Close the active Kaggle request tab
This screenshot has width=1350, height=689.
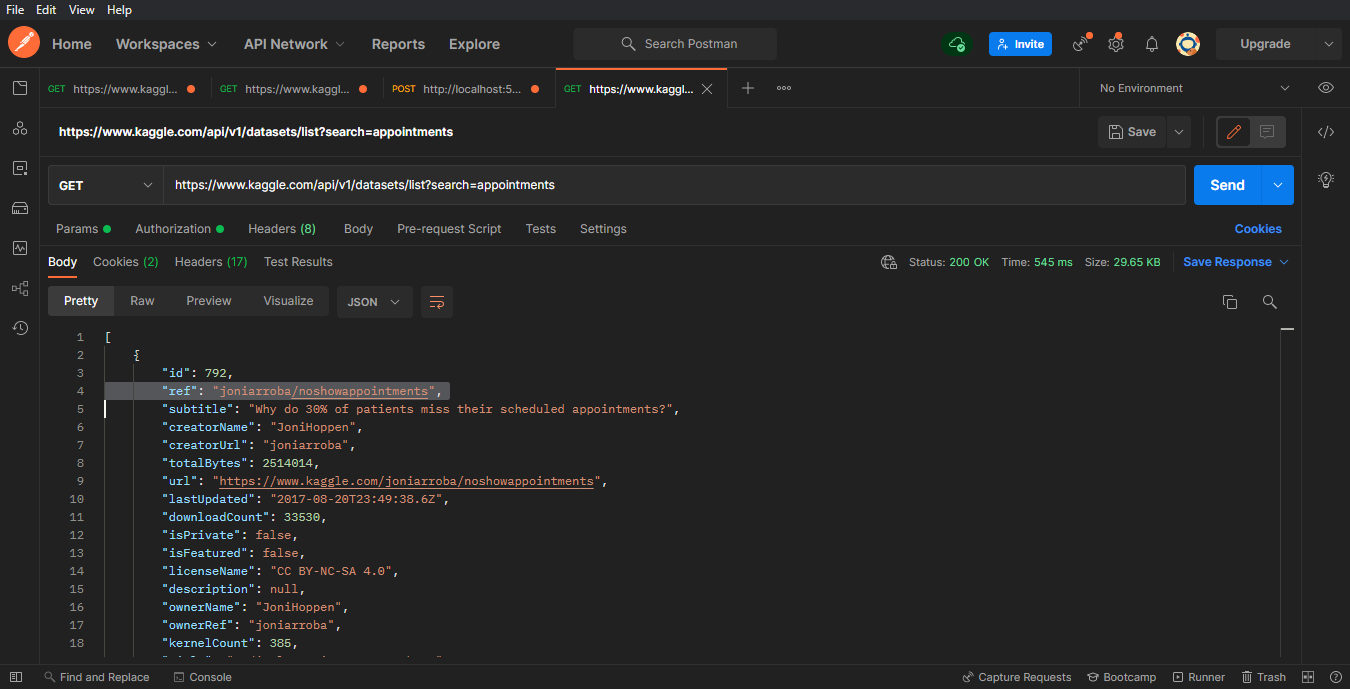pyautogui.click(x=707, y=89)
